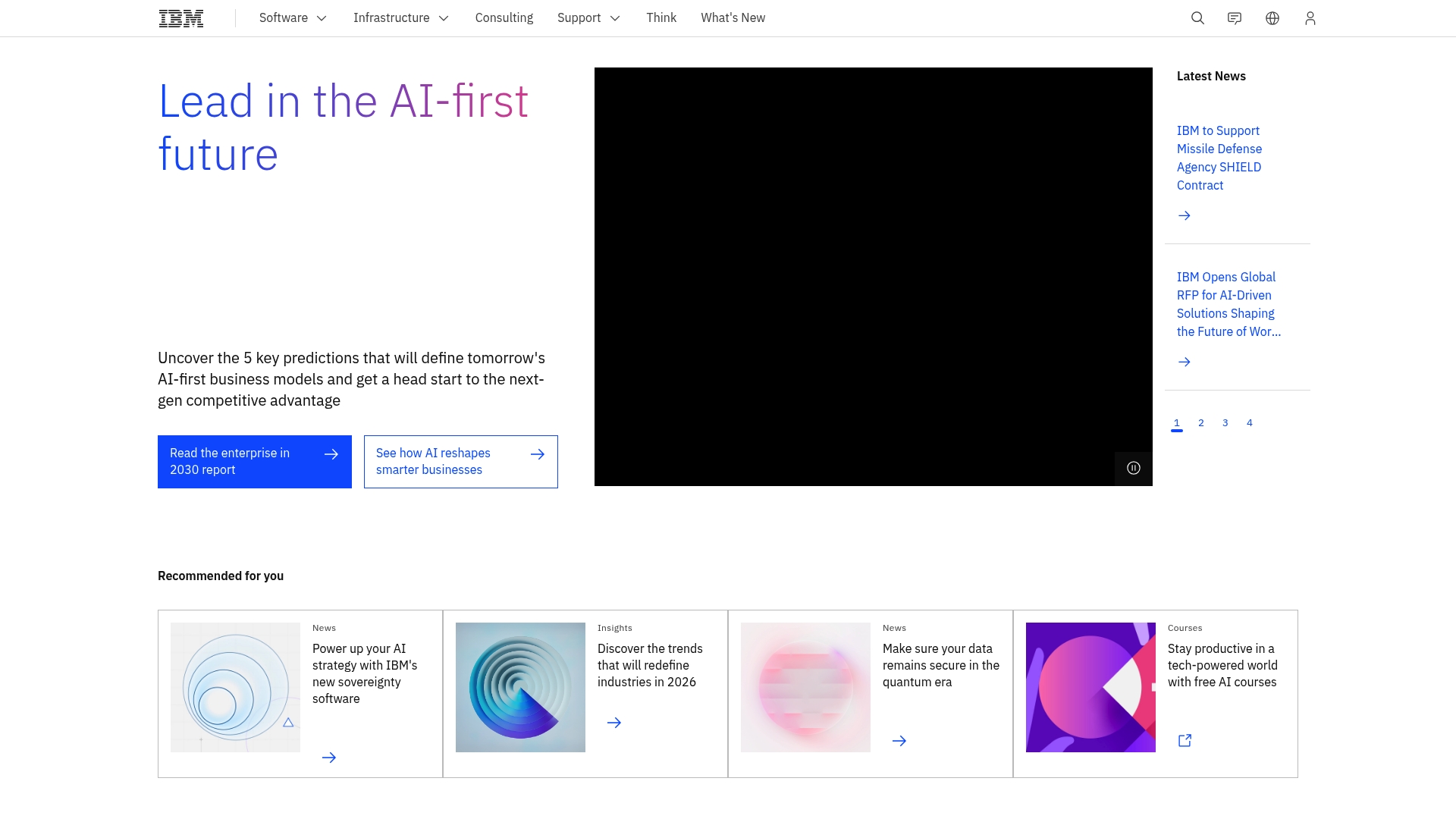The width and height of the screenshot is (1456, 819).
Task: Pause the hero video
Action: [x=1133, y=468]
